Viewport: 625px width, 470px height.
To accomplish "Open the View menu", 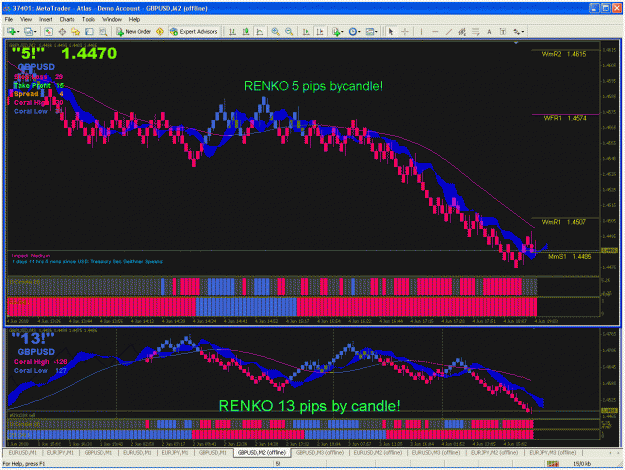I will coord(26,19).
